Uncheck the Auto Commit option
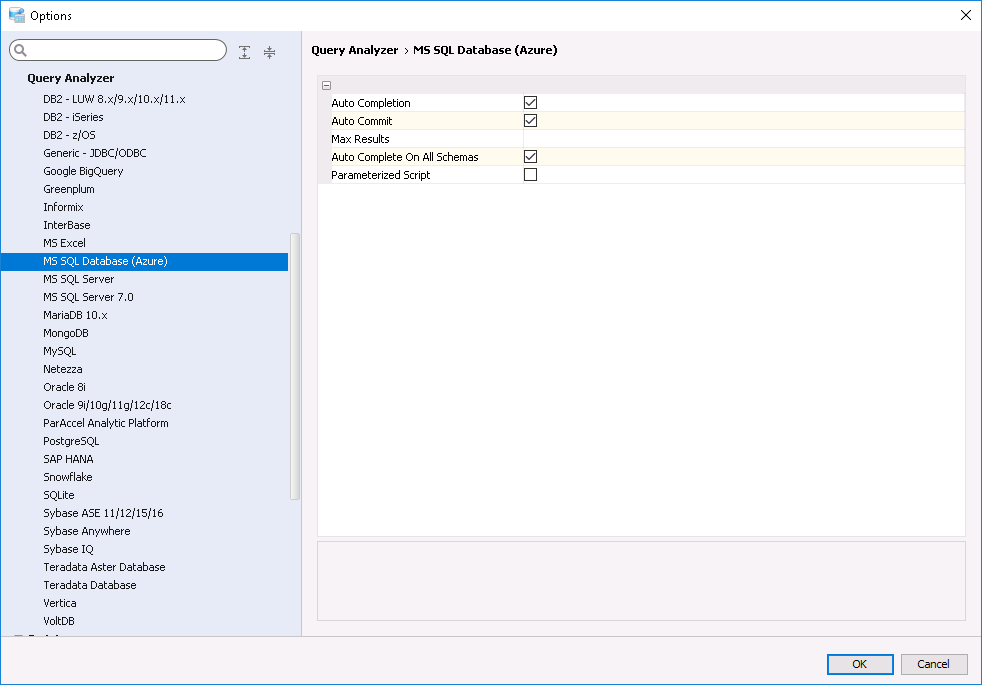This screenshot has width=982, height=685. 531,121
